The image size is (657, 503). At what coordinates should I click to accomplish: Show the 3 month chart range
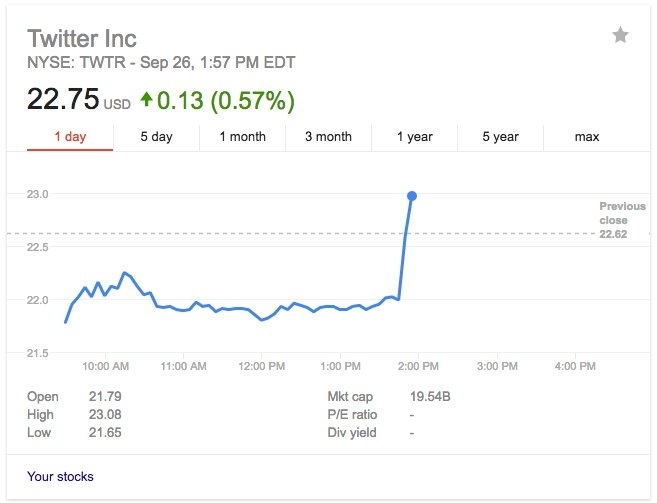tap(328, 137)
